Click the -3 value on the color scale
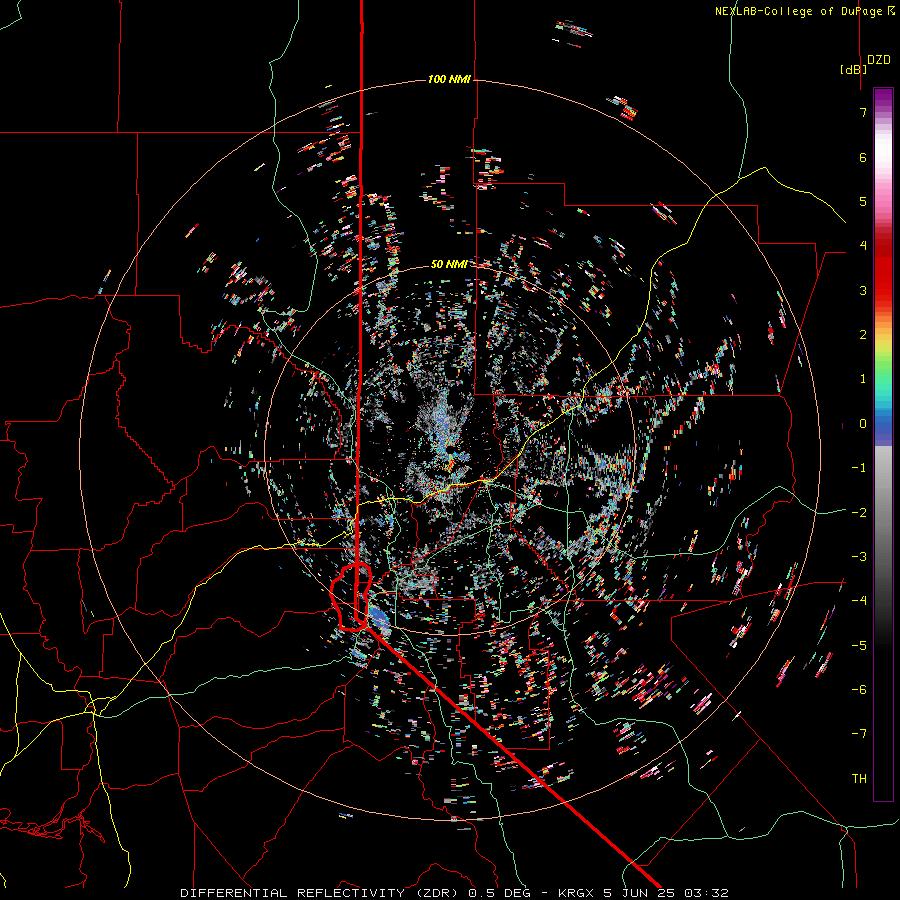Image resolution: width=900 pixels, height=900 pixels. (x=859, y=556)
